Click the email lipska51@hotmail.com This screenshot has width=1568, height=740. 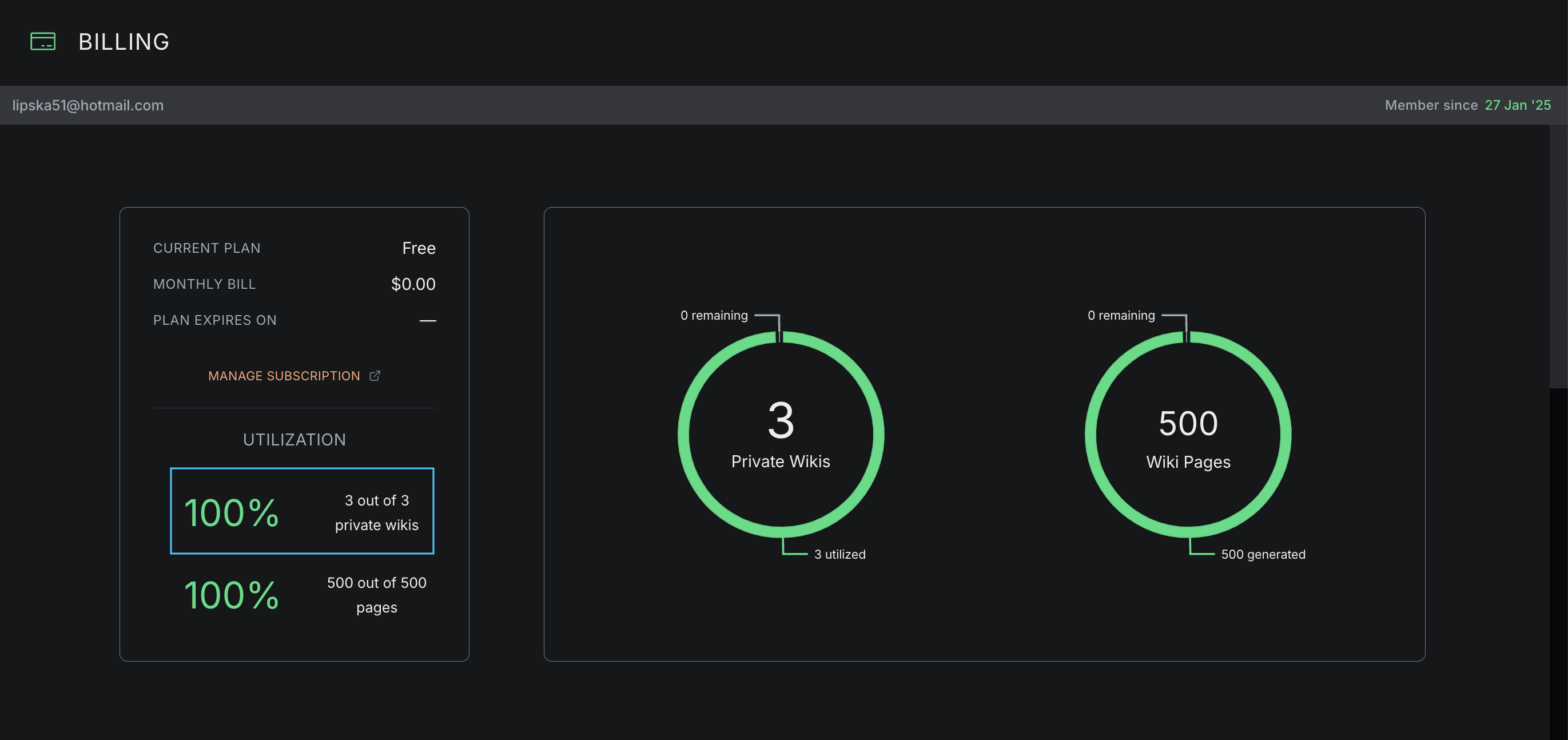point(88,105)
